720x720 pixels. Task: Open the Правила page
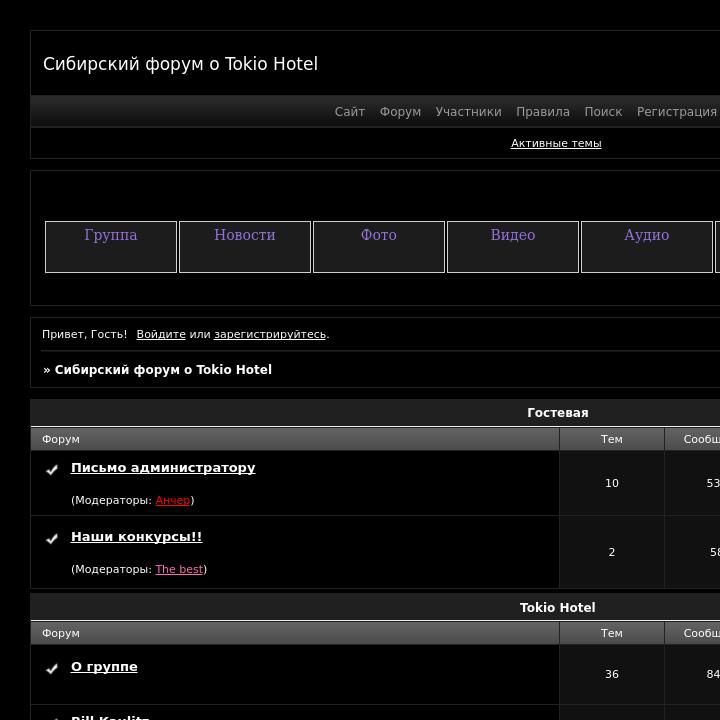click(543, 112)
